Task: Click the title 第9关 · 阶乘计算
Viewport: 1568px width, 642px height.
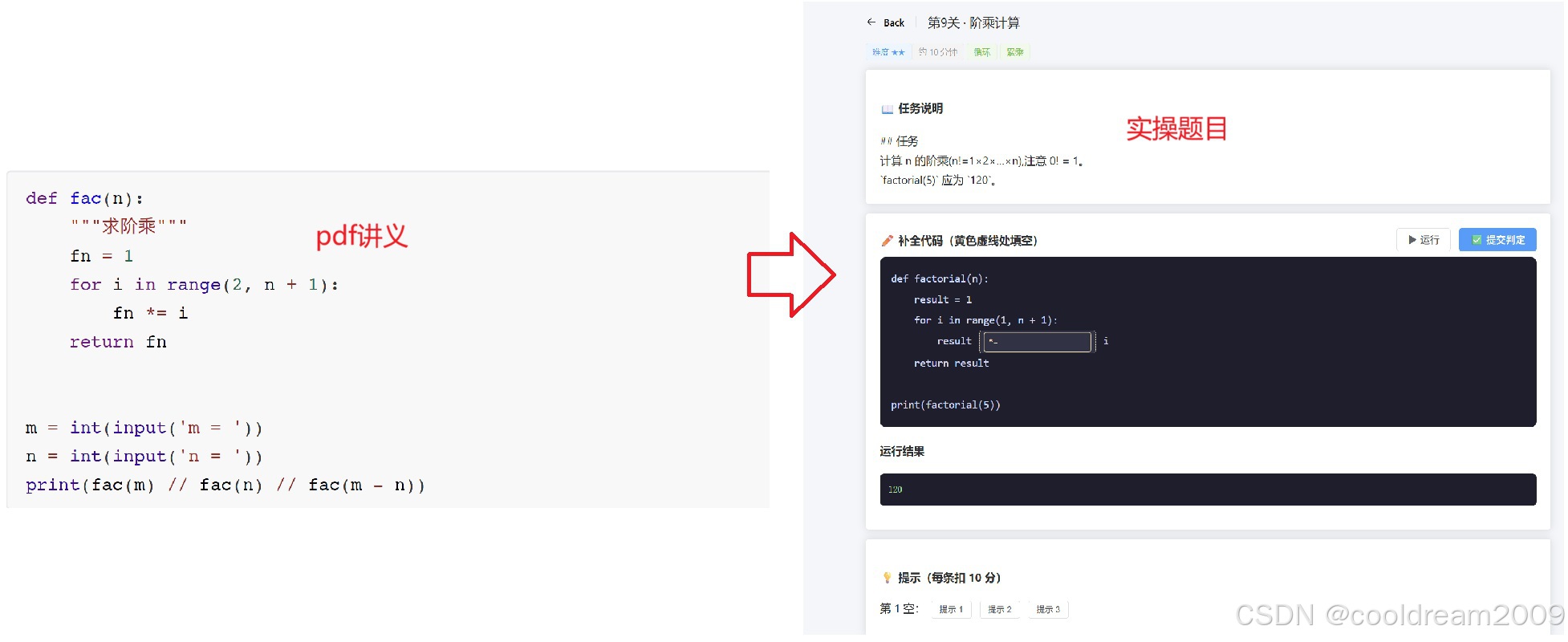Action: [x=973, y=23]
